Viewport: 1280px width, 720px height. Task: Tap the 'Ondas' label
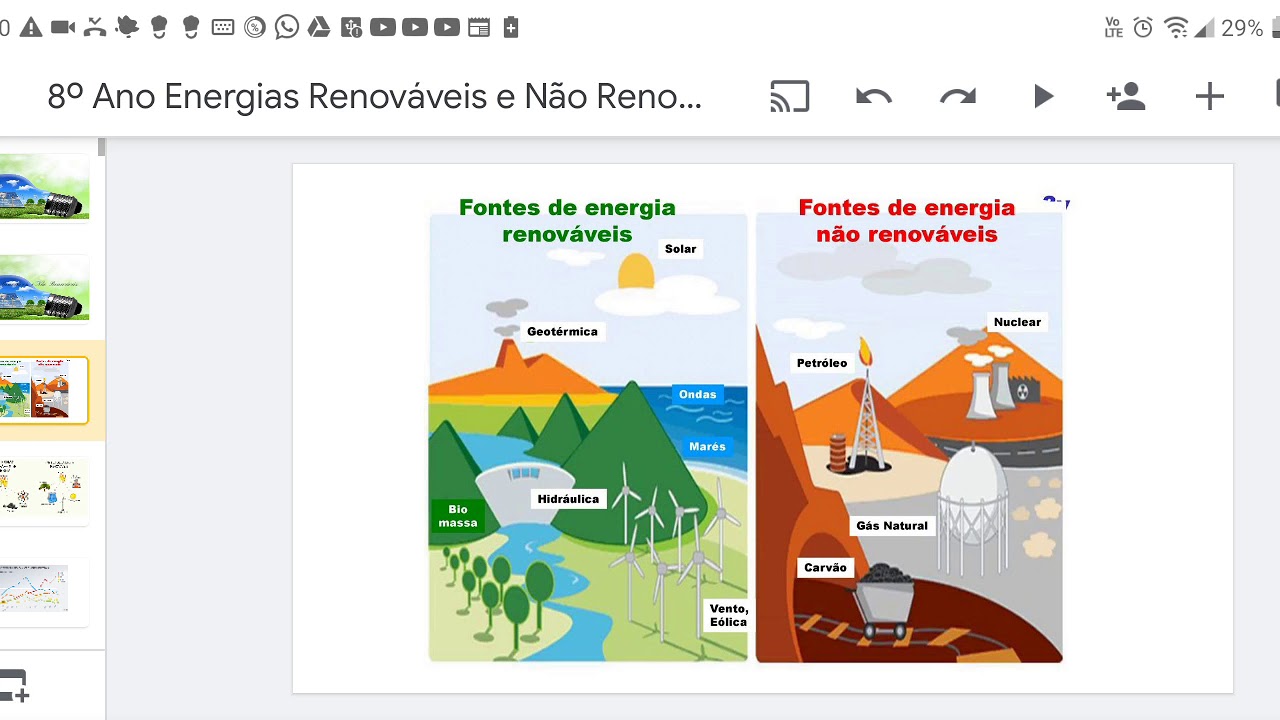pos(698,394)
